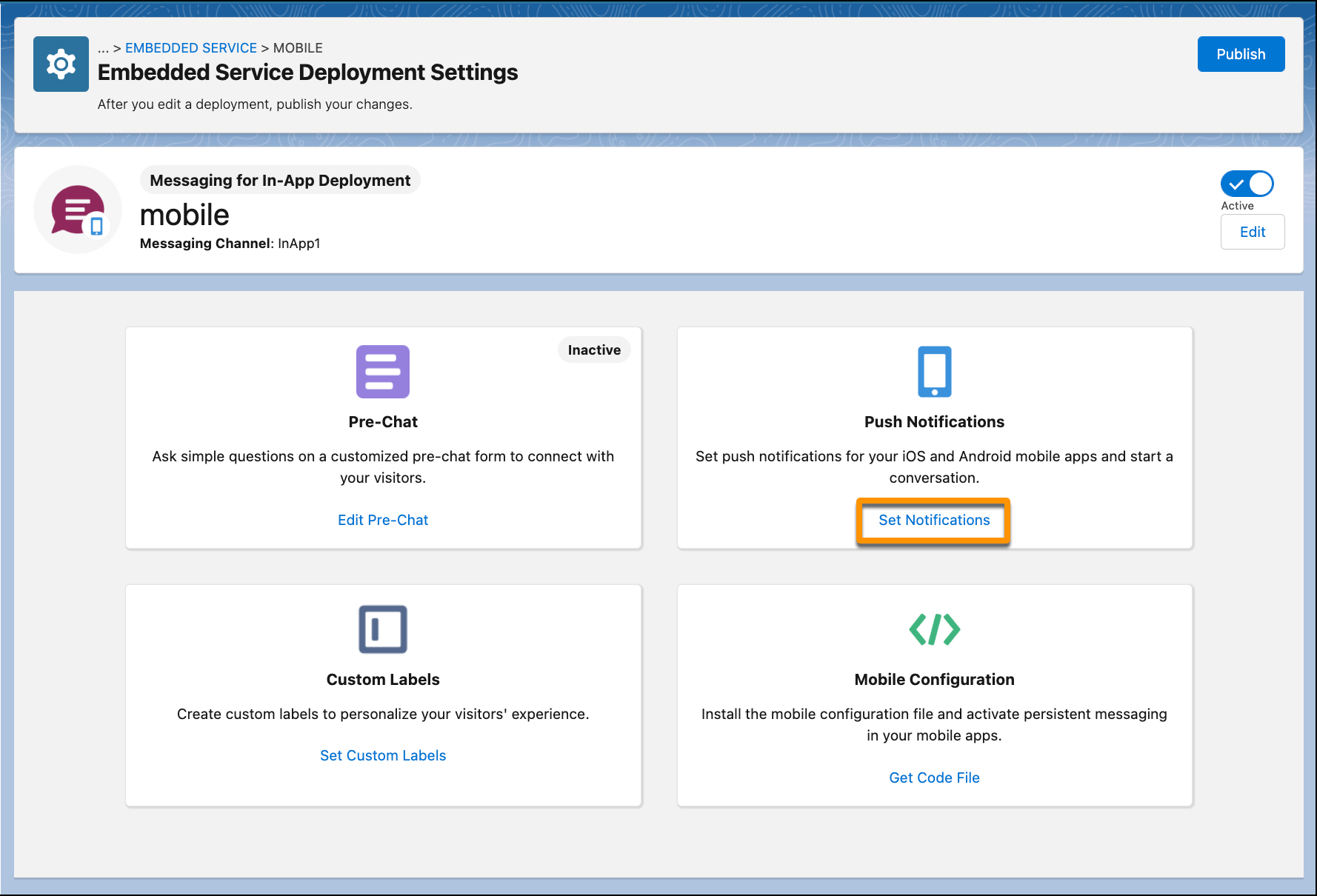1317x896 pixels.
Task: Click the setup gear icon
Action: click(x=61, y=64)
